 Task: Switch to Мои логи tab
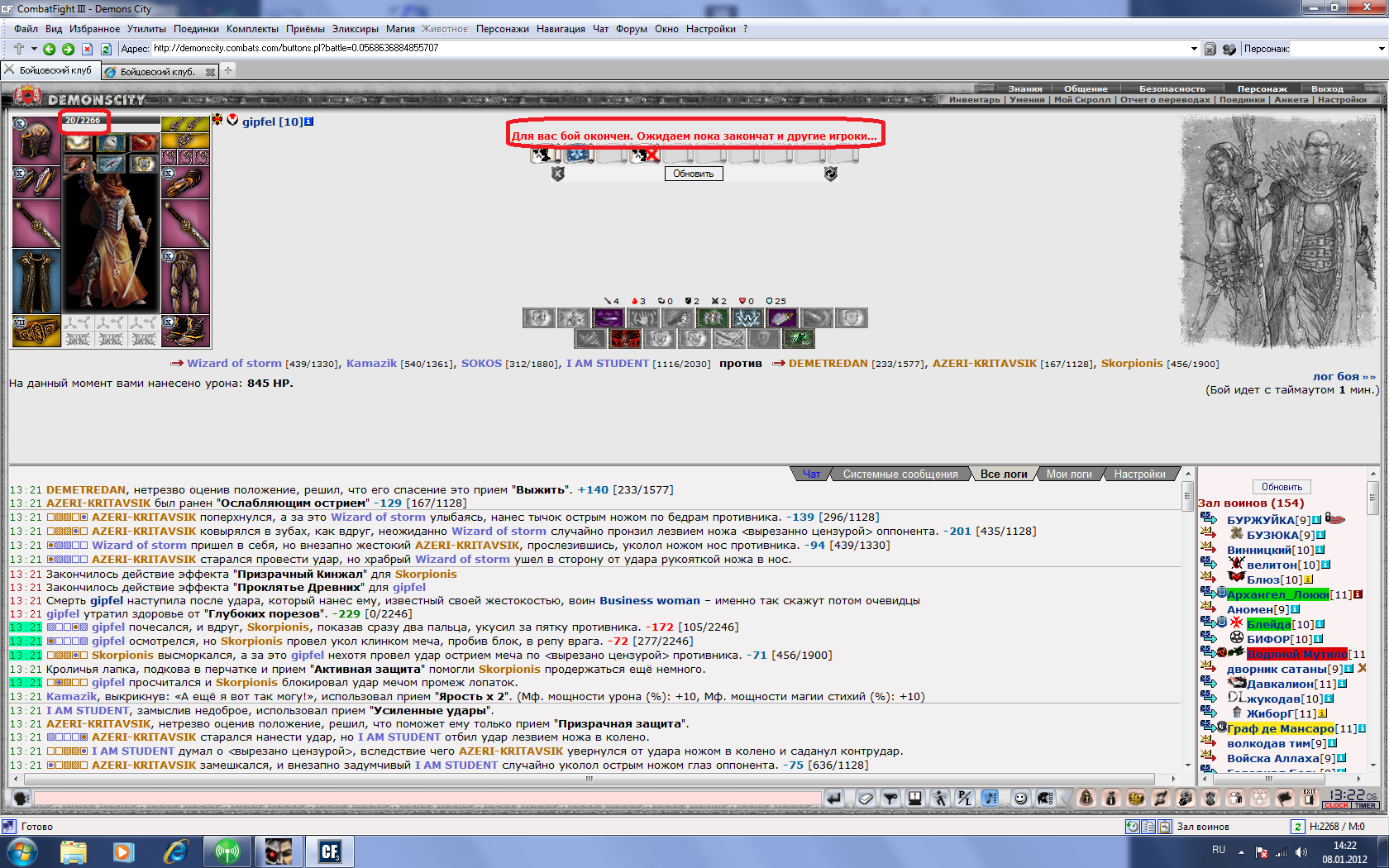tap(1069, 474)
